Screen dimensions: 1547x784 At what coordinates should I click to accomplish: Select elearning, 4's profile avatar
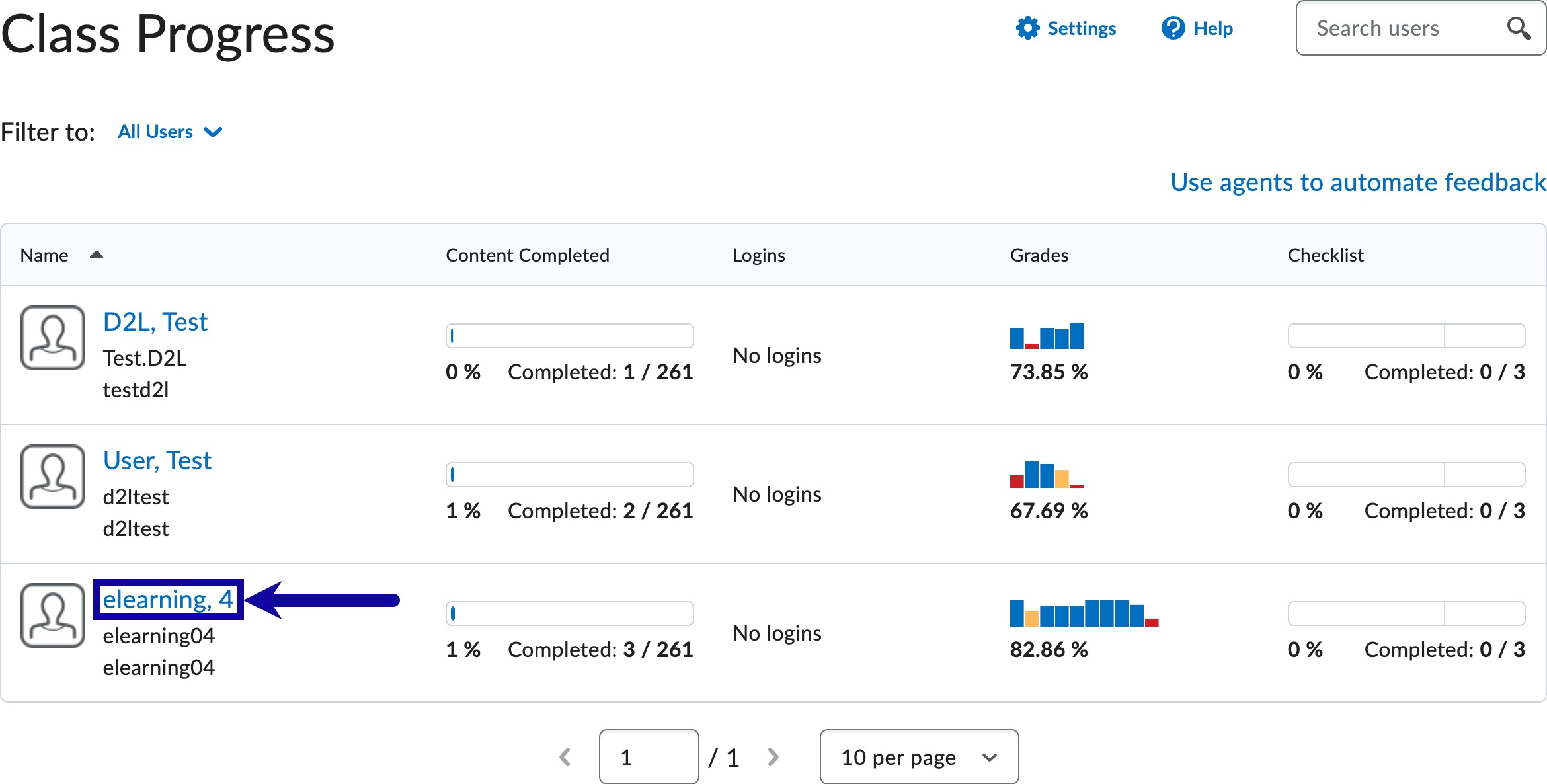(x=53, y=616)
